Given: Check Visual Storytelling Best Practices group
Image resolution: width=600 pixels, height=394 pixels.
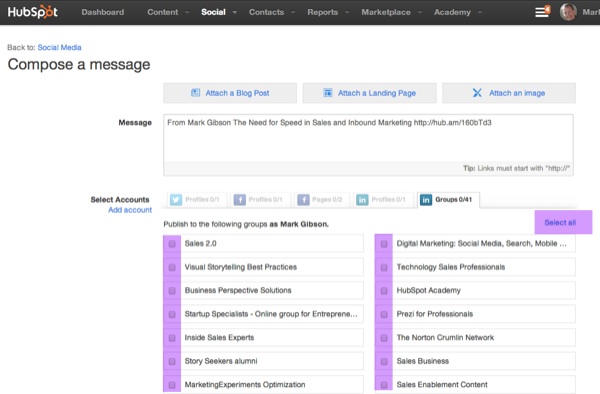Looking at the screenshot, I should (x=172, y=267).
